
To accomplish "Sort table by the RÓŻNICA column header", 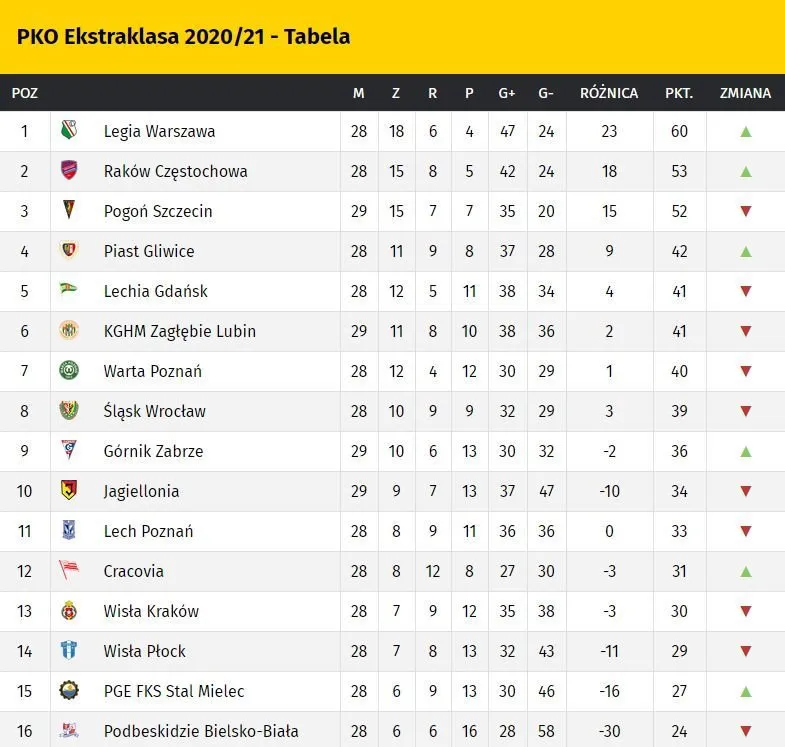I will pos(609,93).
